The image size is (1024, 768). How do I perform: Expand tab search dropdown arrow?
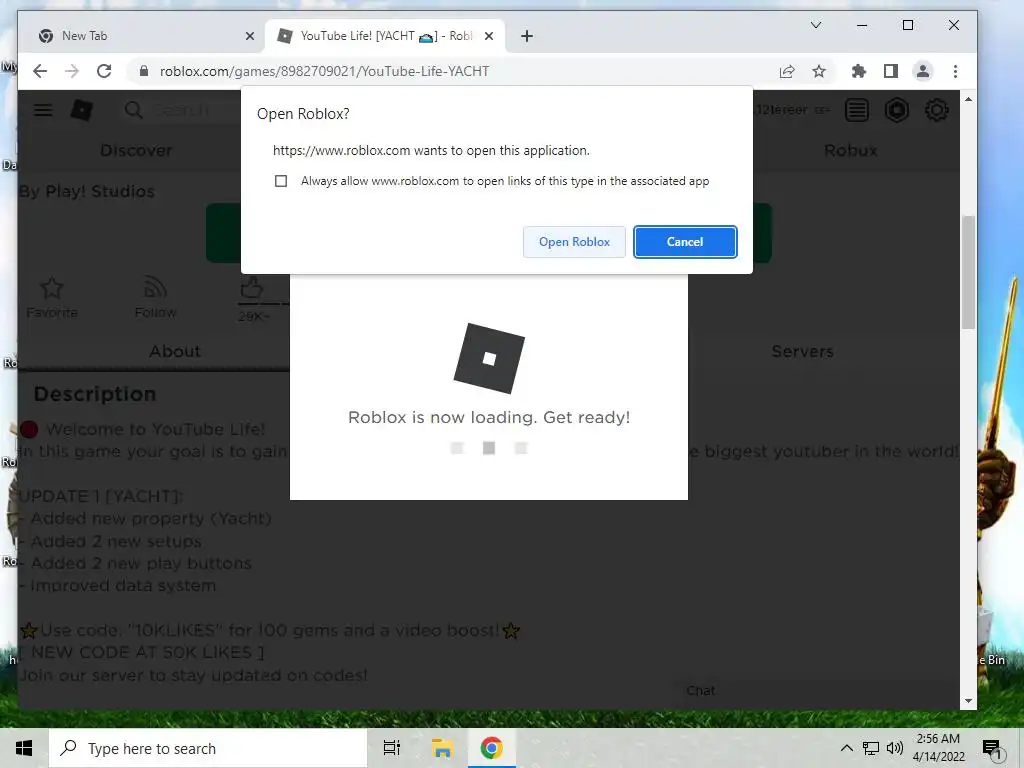(x=816, y=25)
